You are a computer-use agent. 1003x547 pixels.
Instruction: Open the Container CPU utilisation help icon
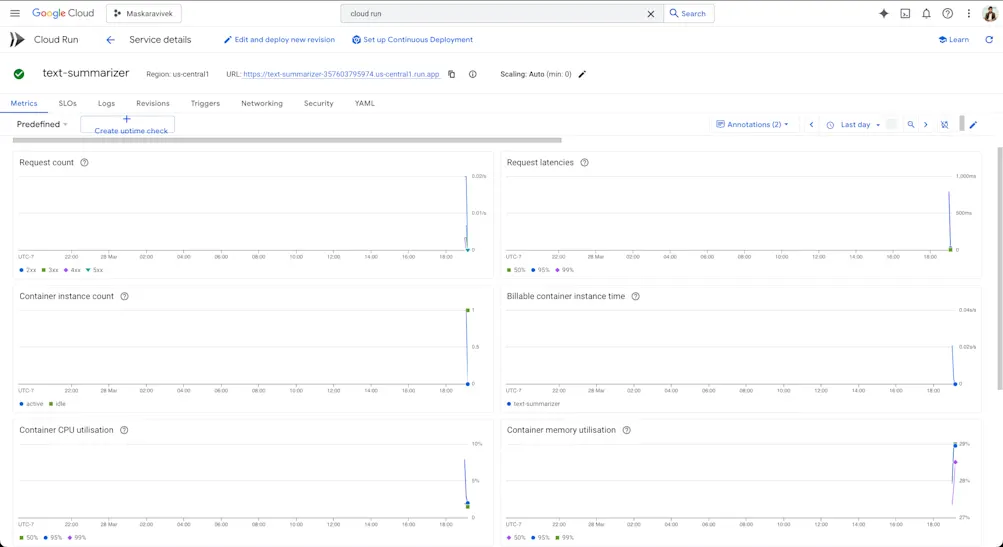pos(124,430)
